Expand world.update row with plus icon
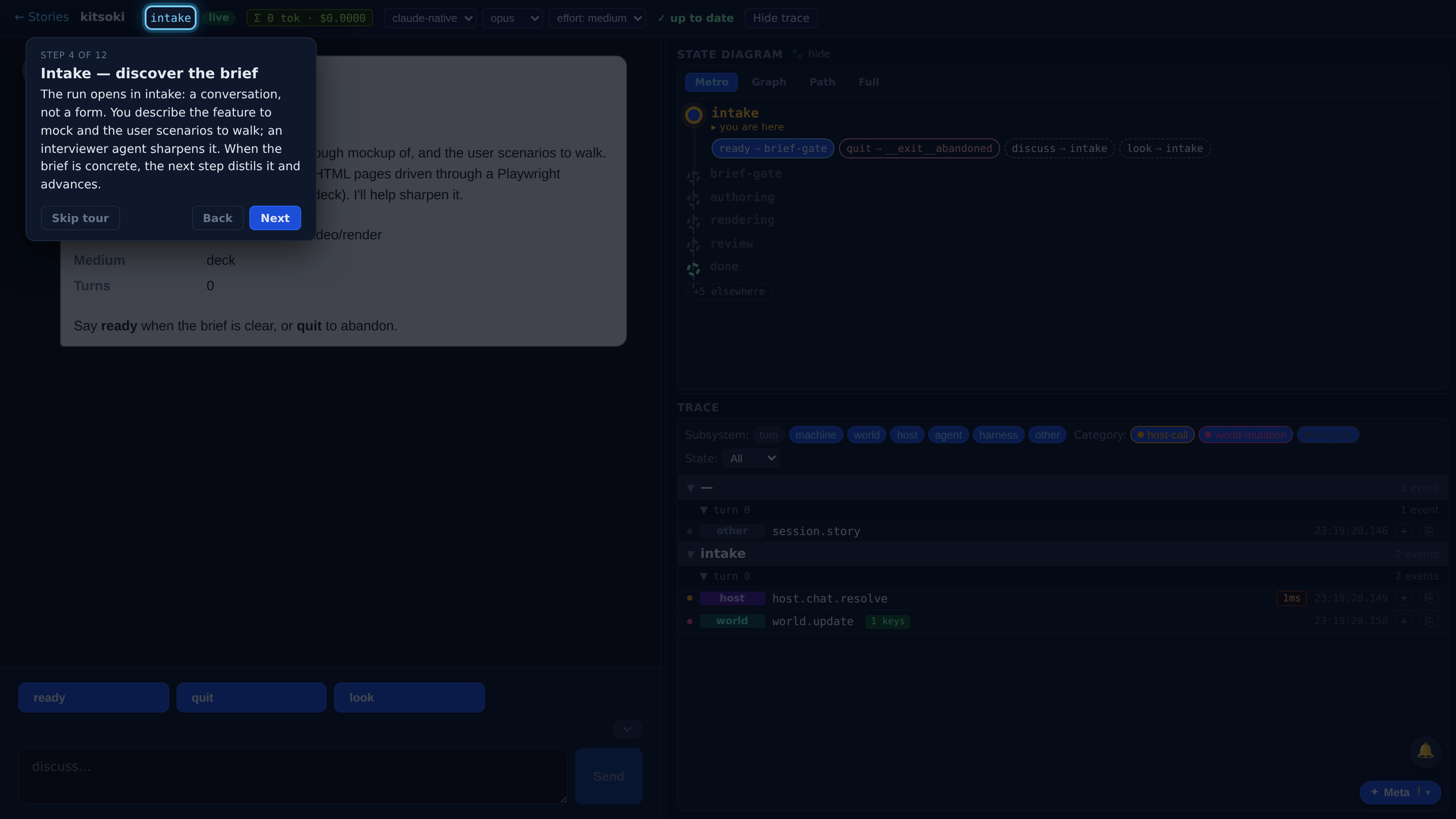Screen dimensions: 1456x819 [1403, 621]
